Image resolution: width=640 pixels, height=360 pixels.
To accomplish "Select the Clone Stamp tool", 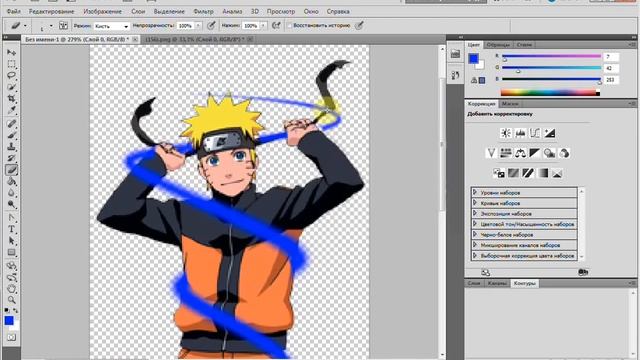I will pyautogui.click(x=11, y=147).
